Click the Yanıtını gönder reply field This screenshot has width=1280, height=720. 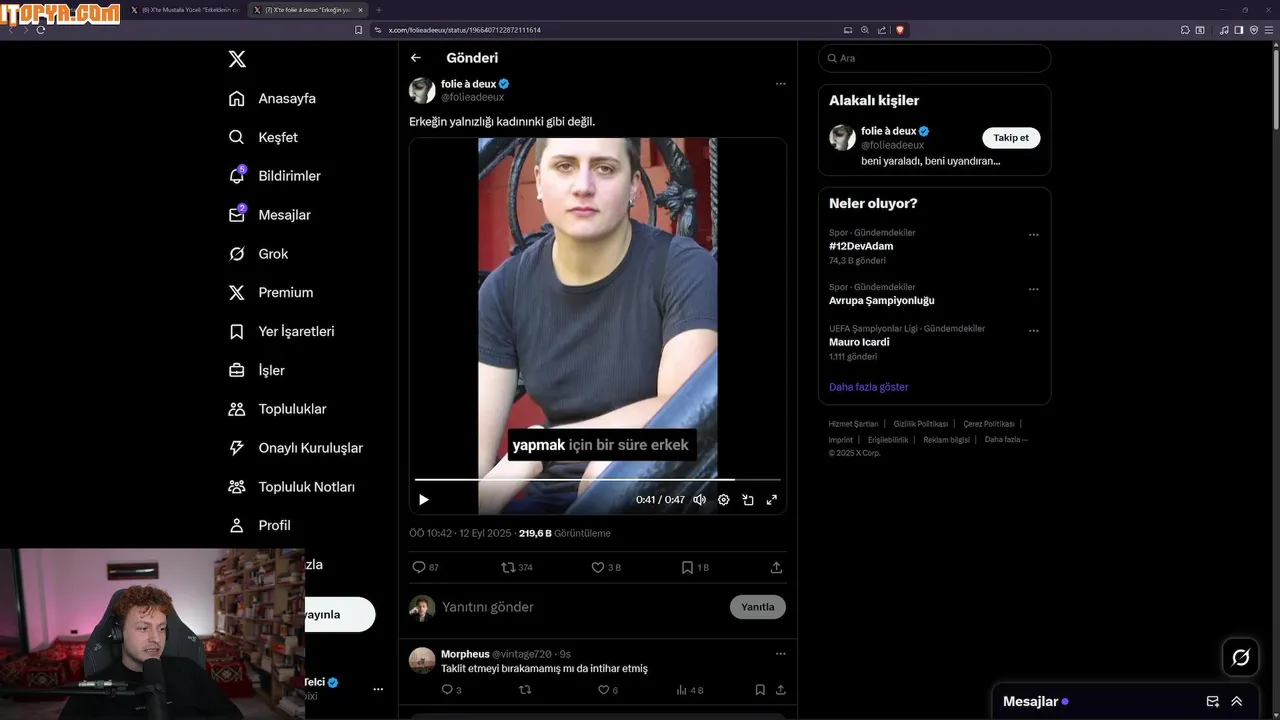point(580,607)
